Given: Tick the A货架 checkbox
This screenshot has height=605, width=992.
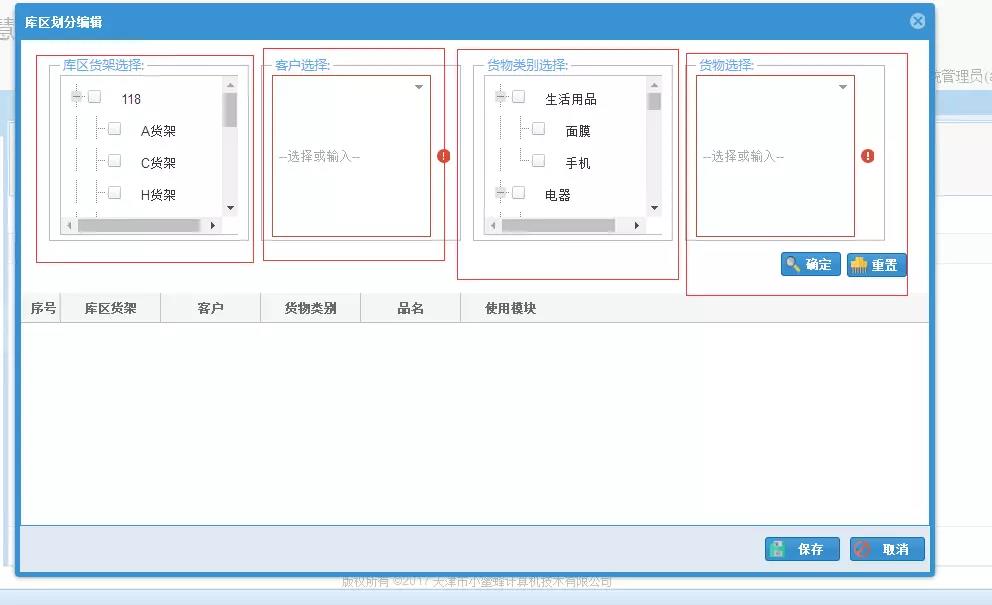Looking at the screenshot, I should click(115, 129).
